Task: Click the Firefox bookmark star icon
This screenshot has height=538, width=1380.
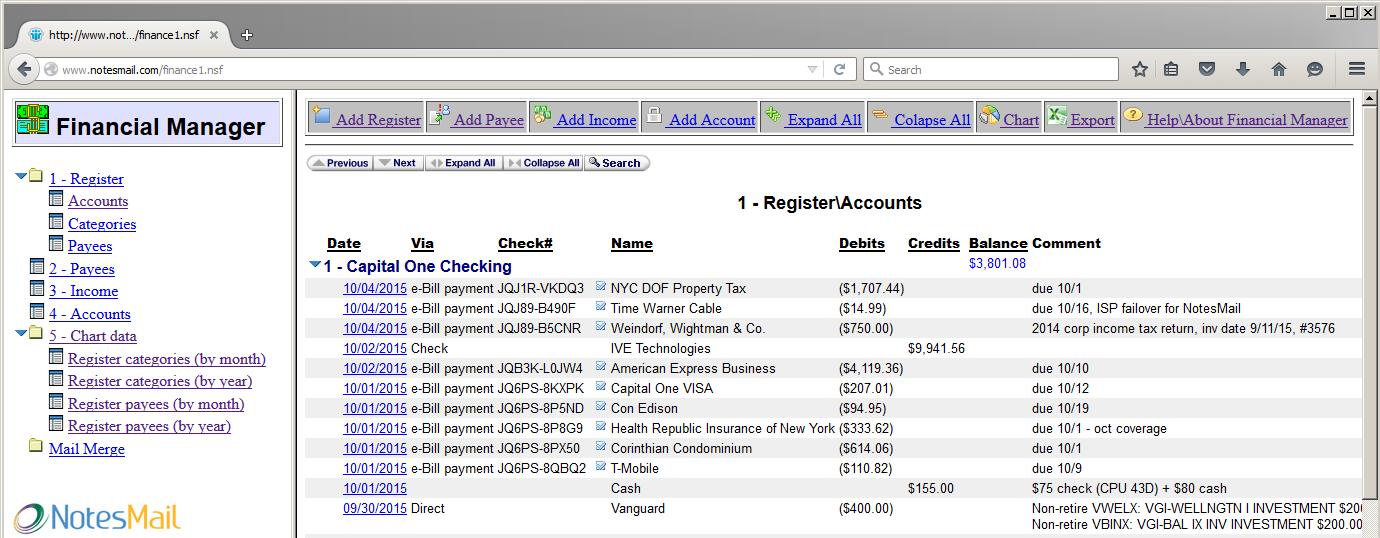Action: point(1139,69)
